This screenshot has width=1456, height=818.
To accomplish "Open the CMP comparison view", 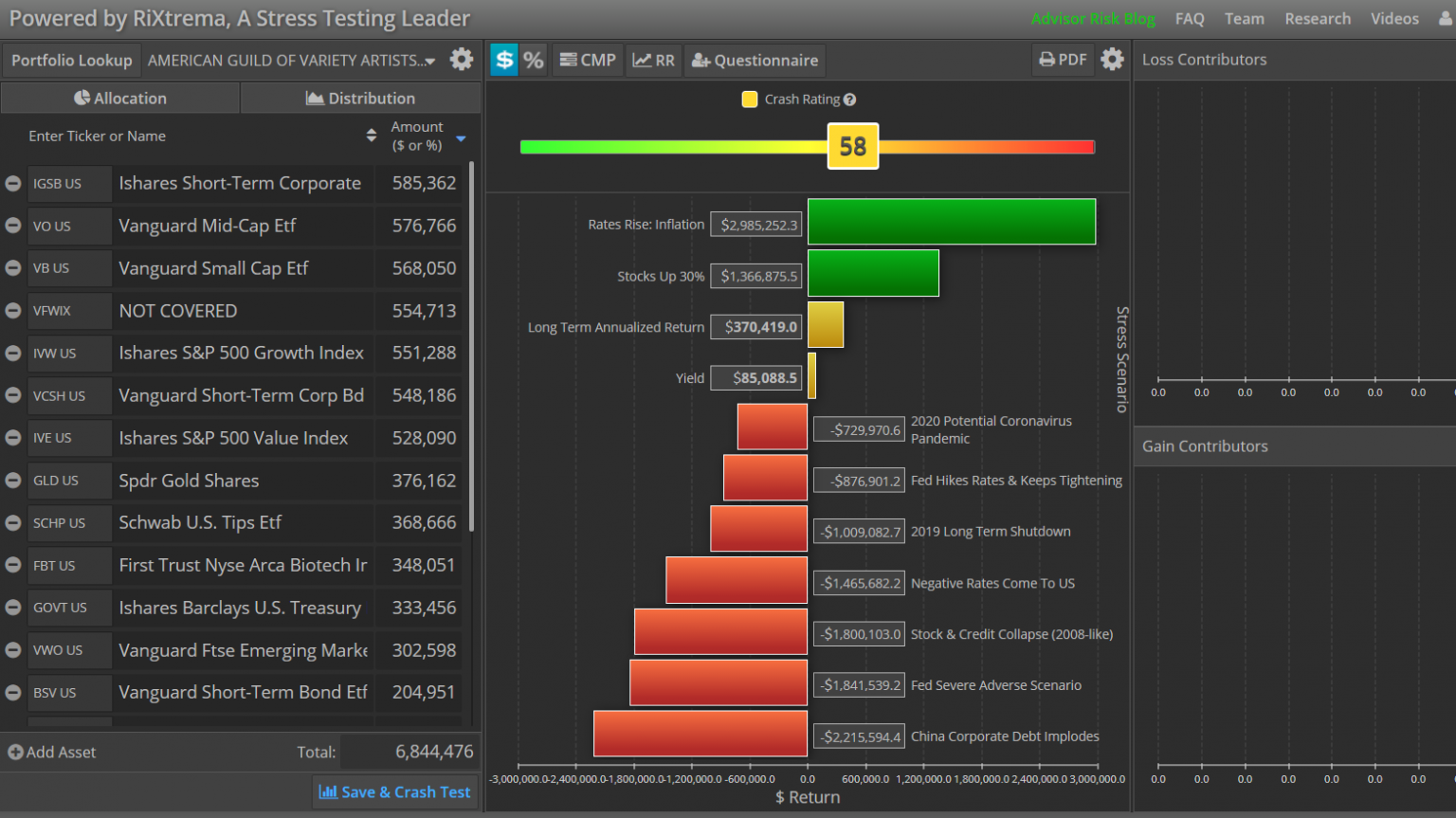I will tap(588, 60).
